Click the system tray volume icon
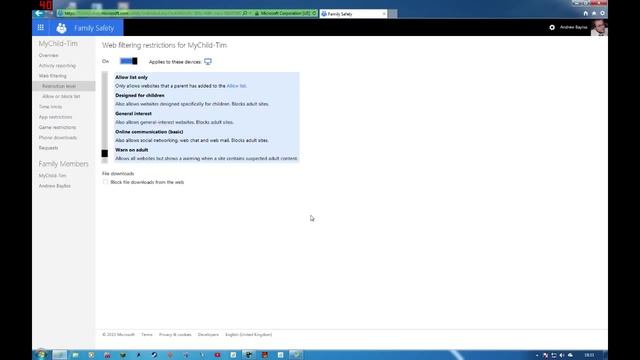 tap(562, 355)
